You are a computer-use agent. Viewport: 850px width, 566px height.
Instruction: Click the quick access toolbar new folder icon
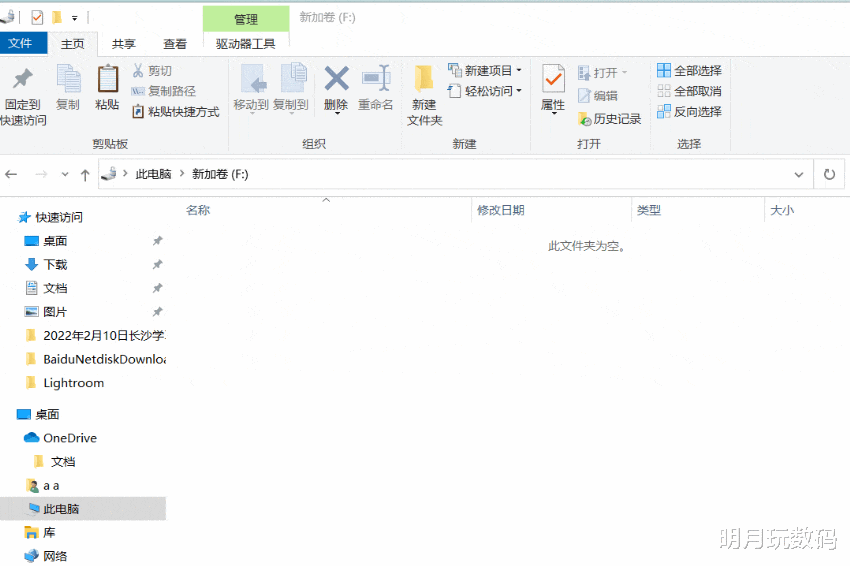(x=57, y=18)
